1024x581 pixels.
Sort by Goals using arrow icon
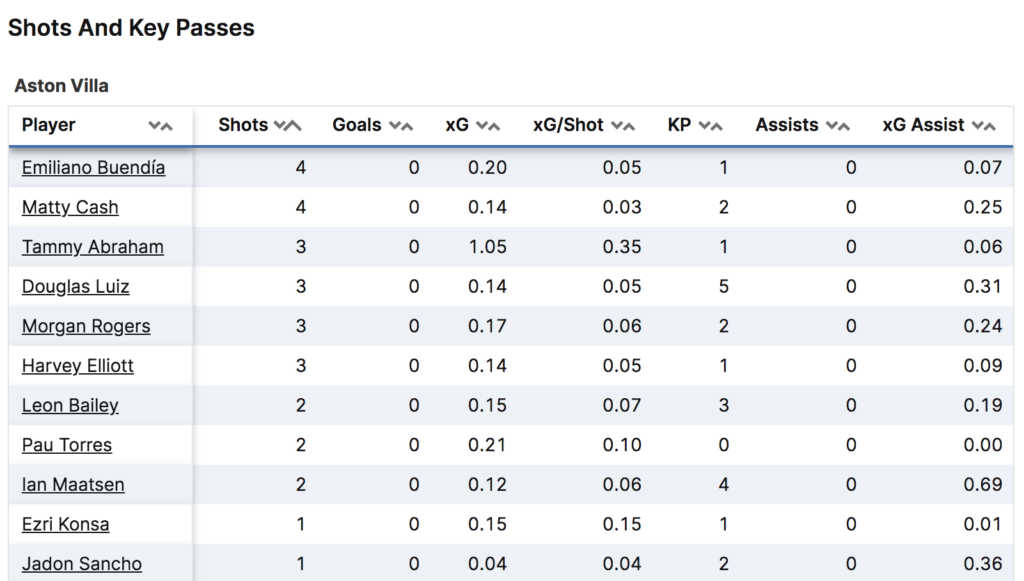coord(401,126)
